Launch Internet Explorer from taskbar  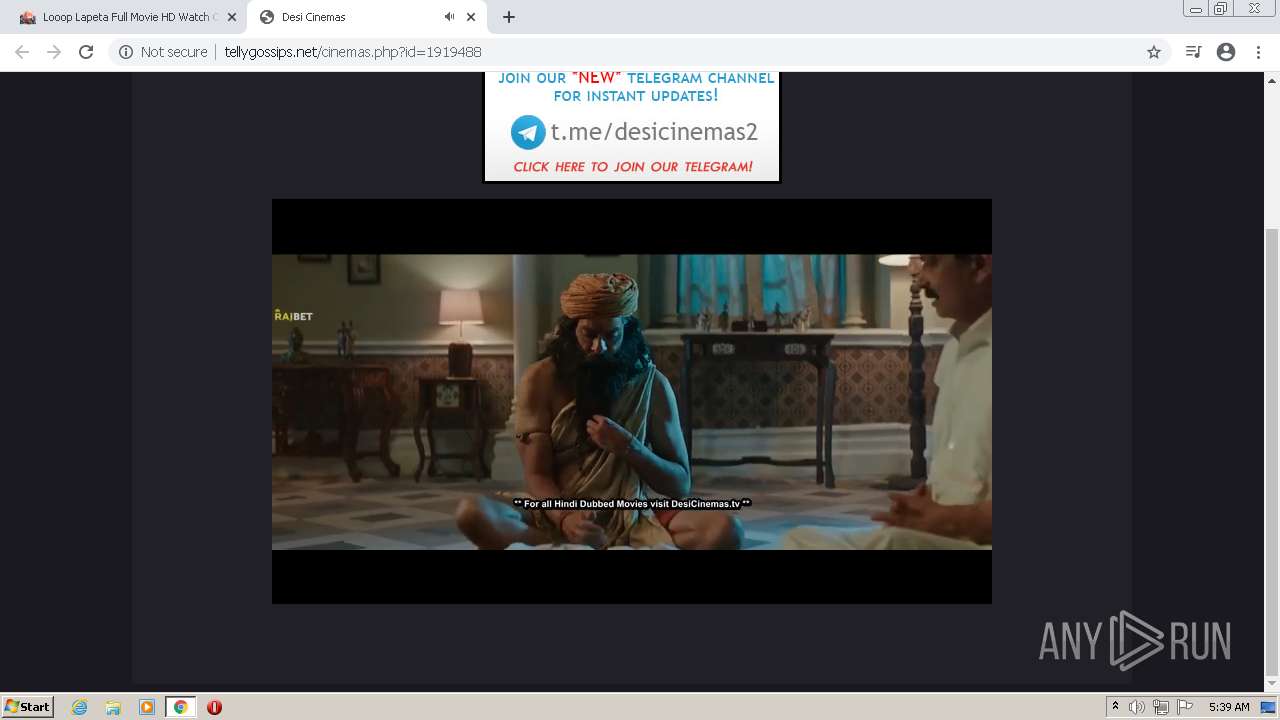(x=79, y=707)
